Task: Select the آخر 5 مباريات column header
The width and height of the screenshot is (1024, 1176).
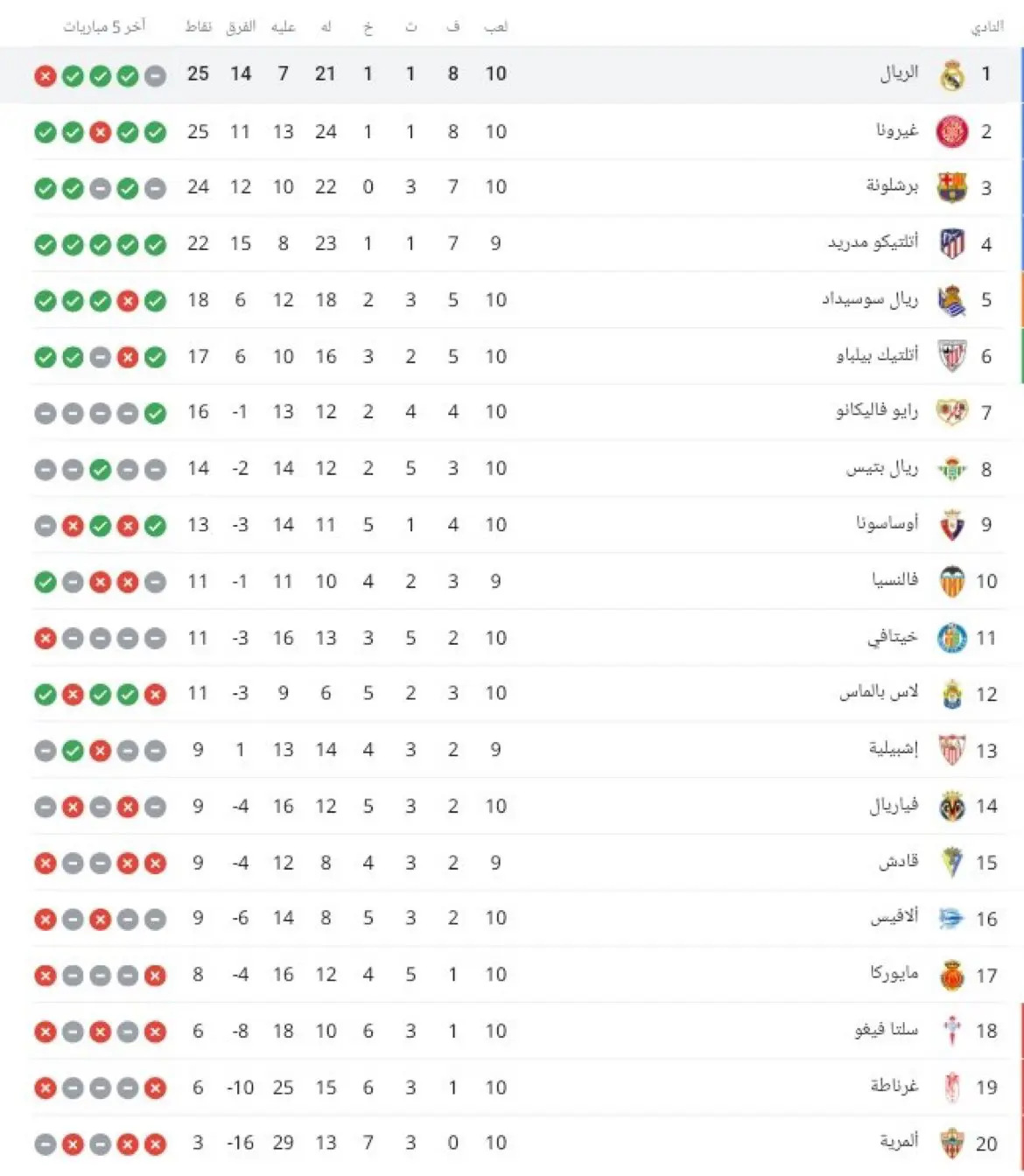Action: coord(103,27)
